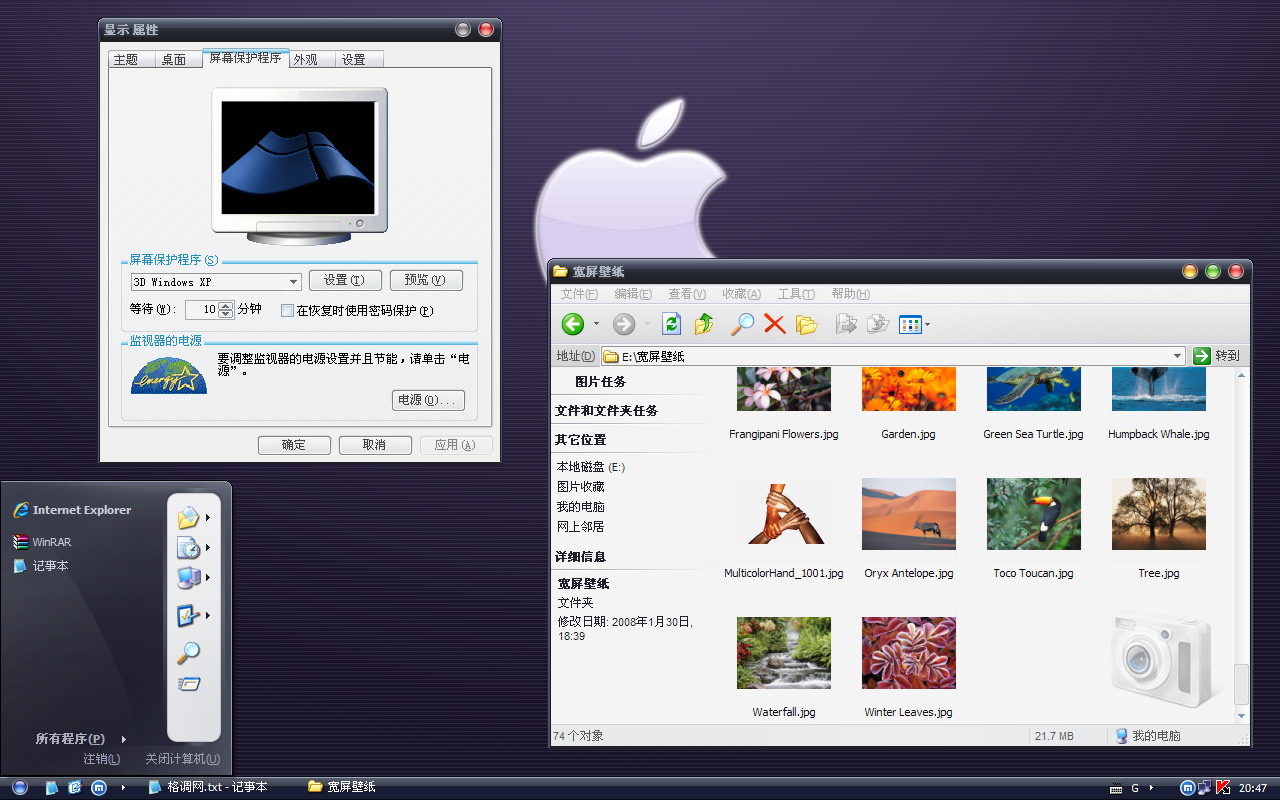Click the network connection tray icon
This screenshot has height=800, width=1280.
click(x=1205, y=788)
